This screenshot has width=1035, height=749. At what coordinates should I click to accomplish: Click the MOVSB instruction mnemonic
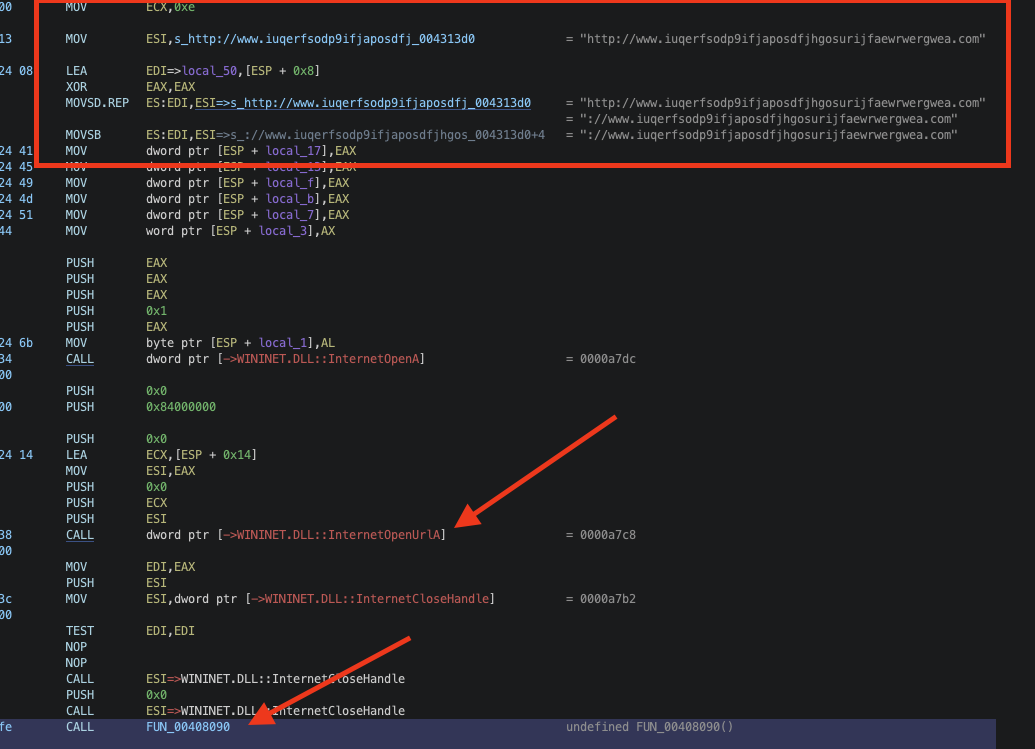(x=83, y=135)
